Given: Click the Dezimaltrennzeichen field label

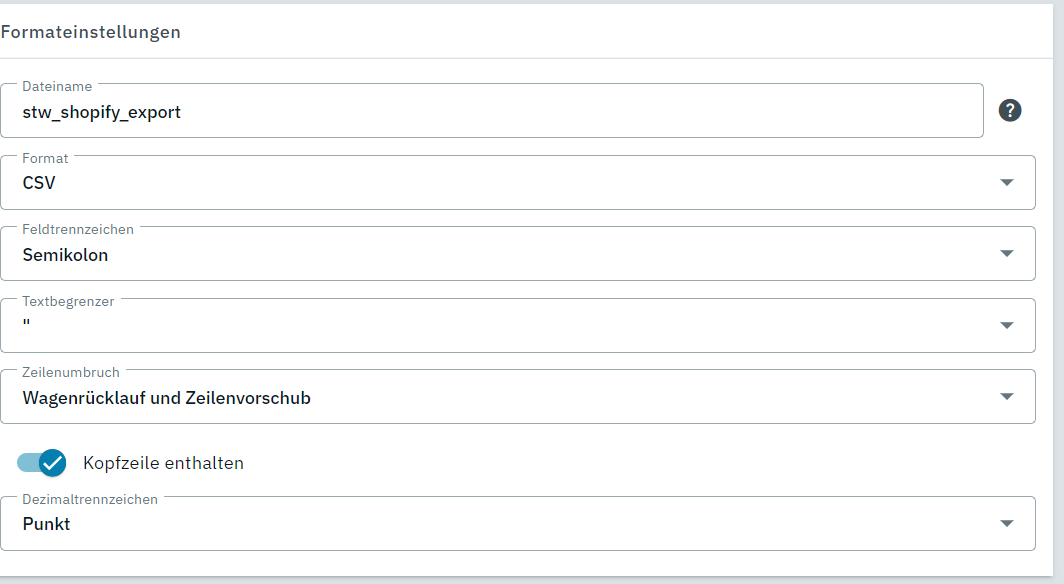Looking at the screenshot, I should tap(90, 499).
